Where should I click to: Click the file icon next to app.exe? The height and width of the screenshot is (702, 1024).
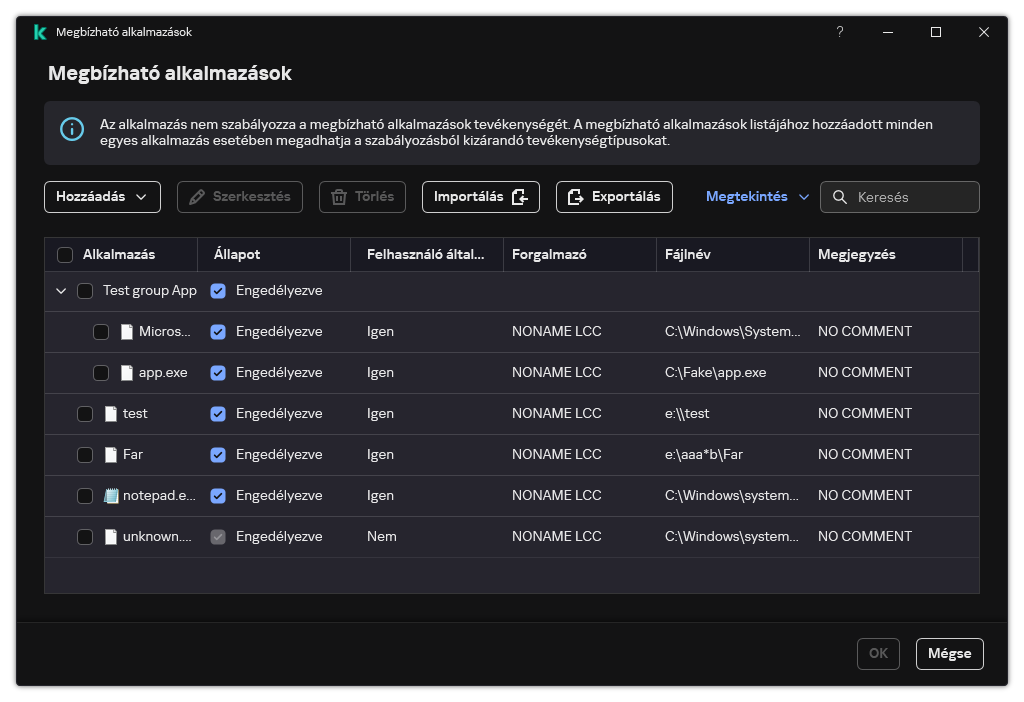click(127, 372)
